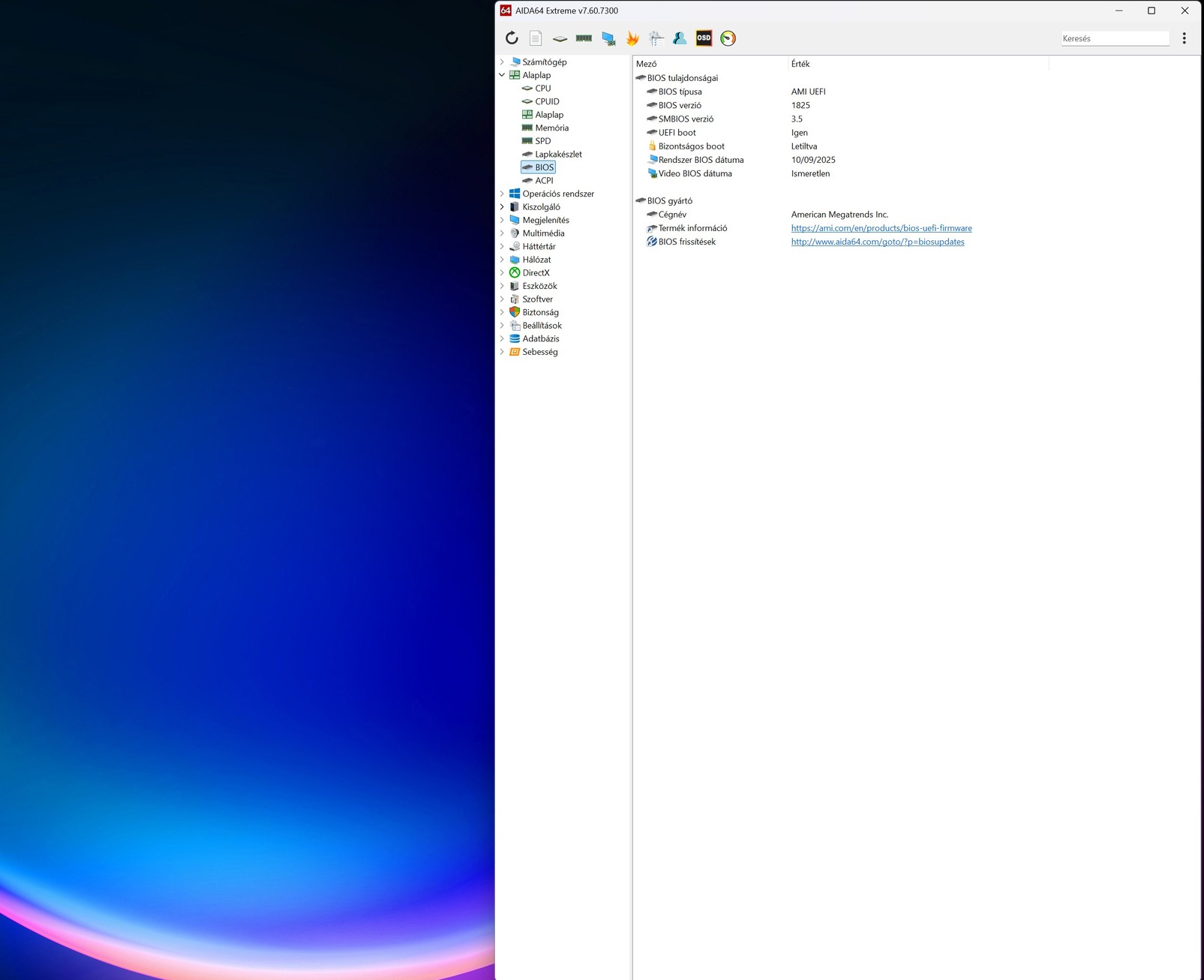Select the Adatbázis node in the tree
The height and width of the screenshot is (980, 1204).
tap(541, 338)
